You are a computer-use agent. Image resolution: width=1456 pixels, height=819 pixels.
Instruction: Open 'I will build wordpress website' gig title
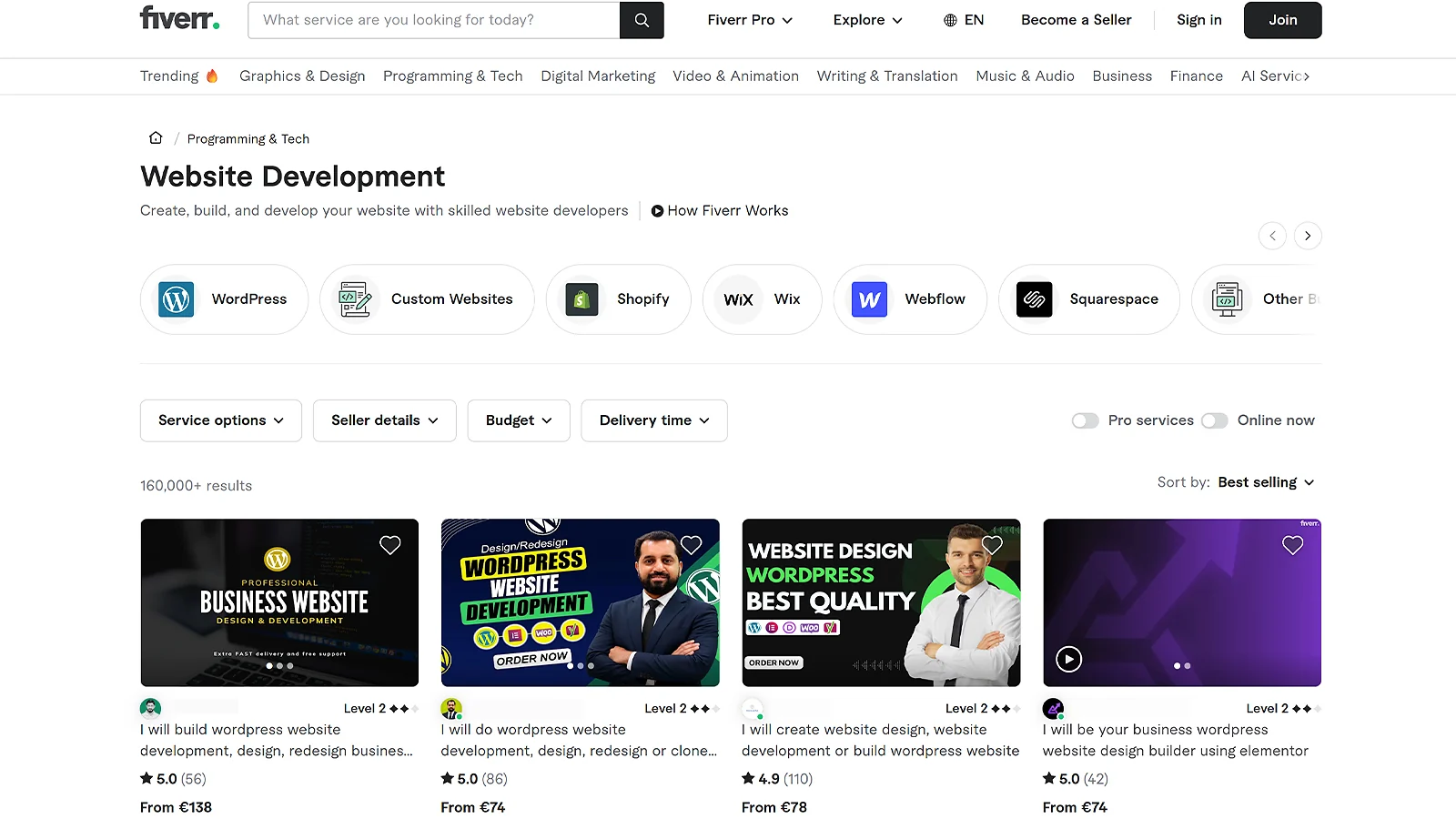click(277, 741)
